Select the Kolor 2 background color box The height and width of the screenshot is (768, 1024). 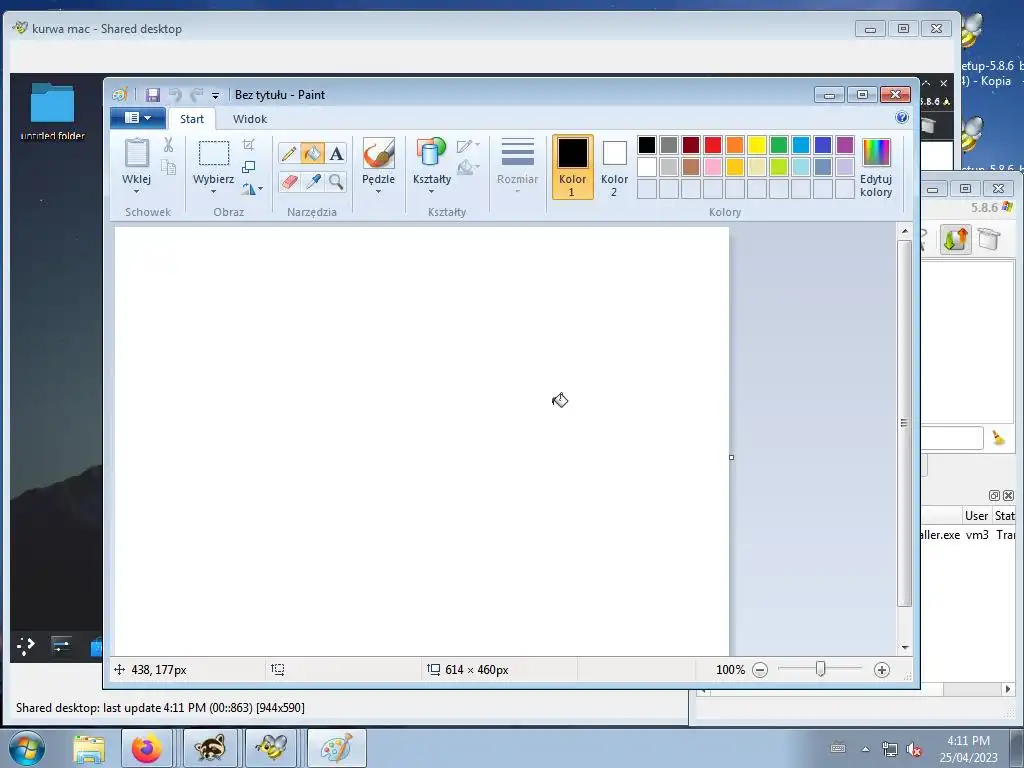(614, 167)
